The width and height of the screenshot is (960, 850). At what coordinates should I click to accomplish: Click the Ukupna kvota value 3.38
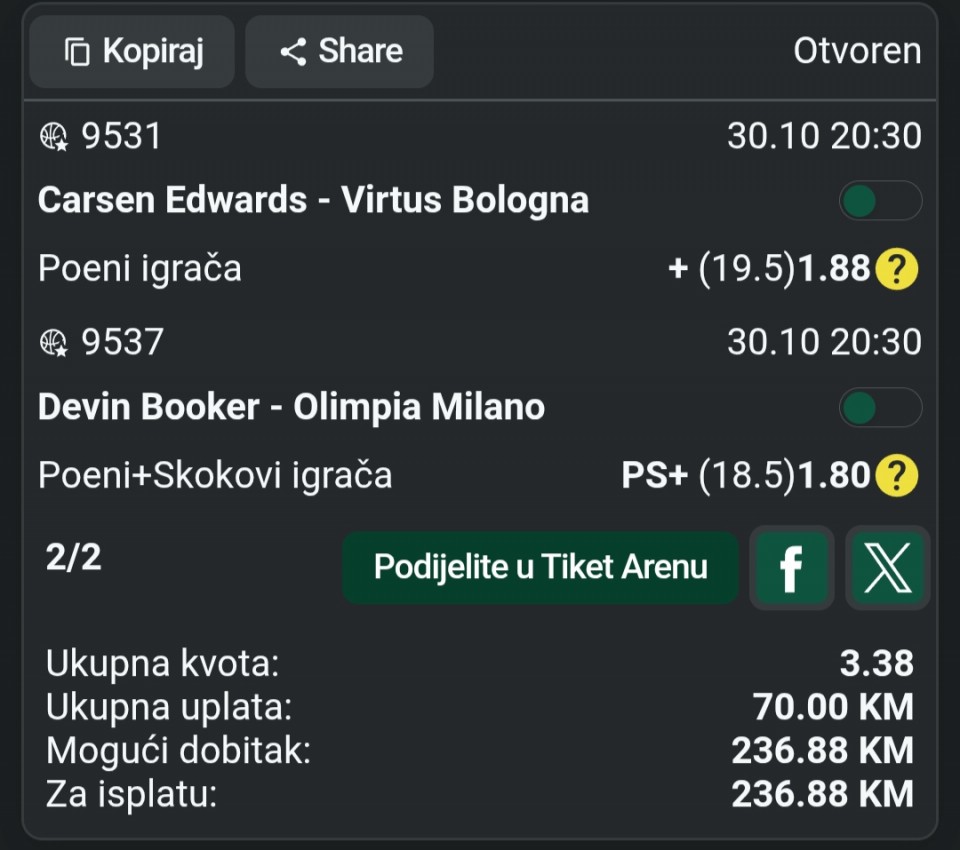[x=876, y=662]
